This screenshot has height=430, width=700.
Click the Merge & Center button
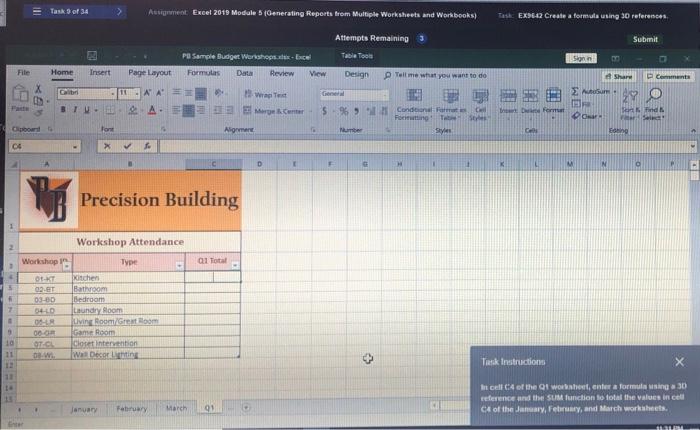pos(273,111)
